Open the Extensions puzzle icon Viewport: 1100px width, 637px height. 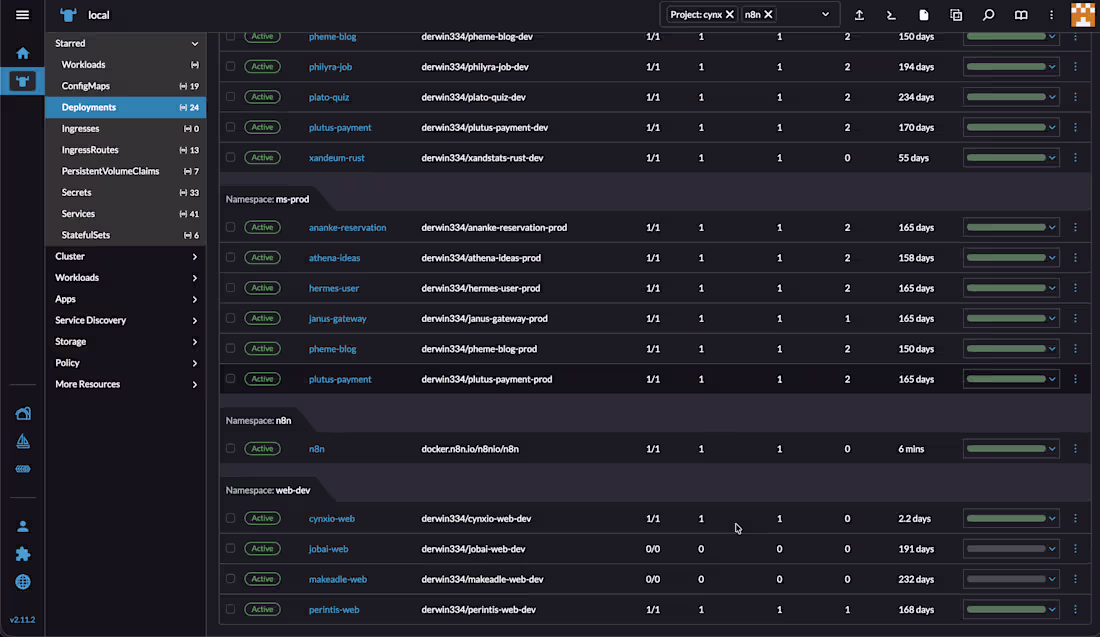(x=22, y=553)
